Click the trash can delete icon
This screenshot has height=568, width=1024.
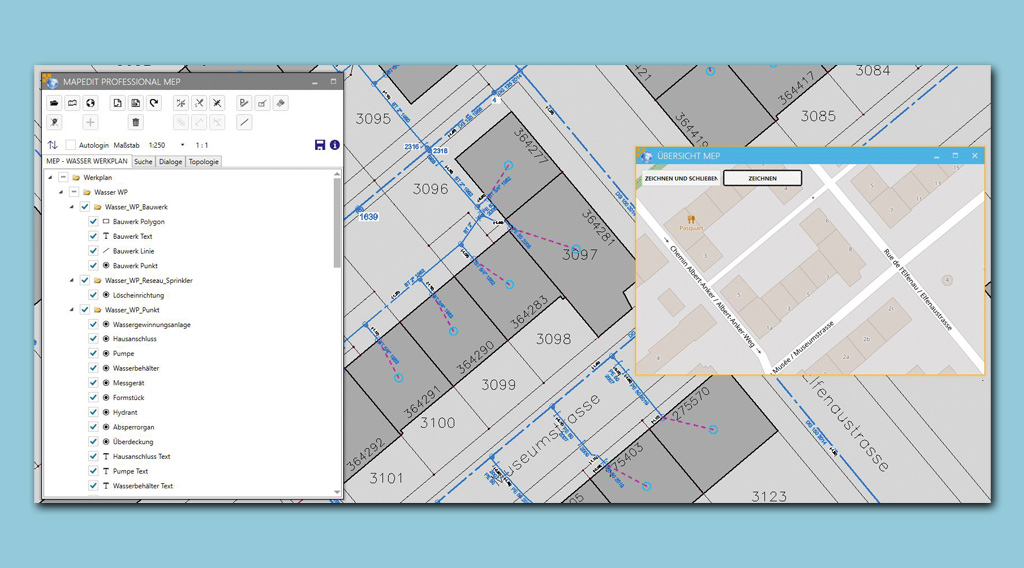coord(136,123)
